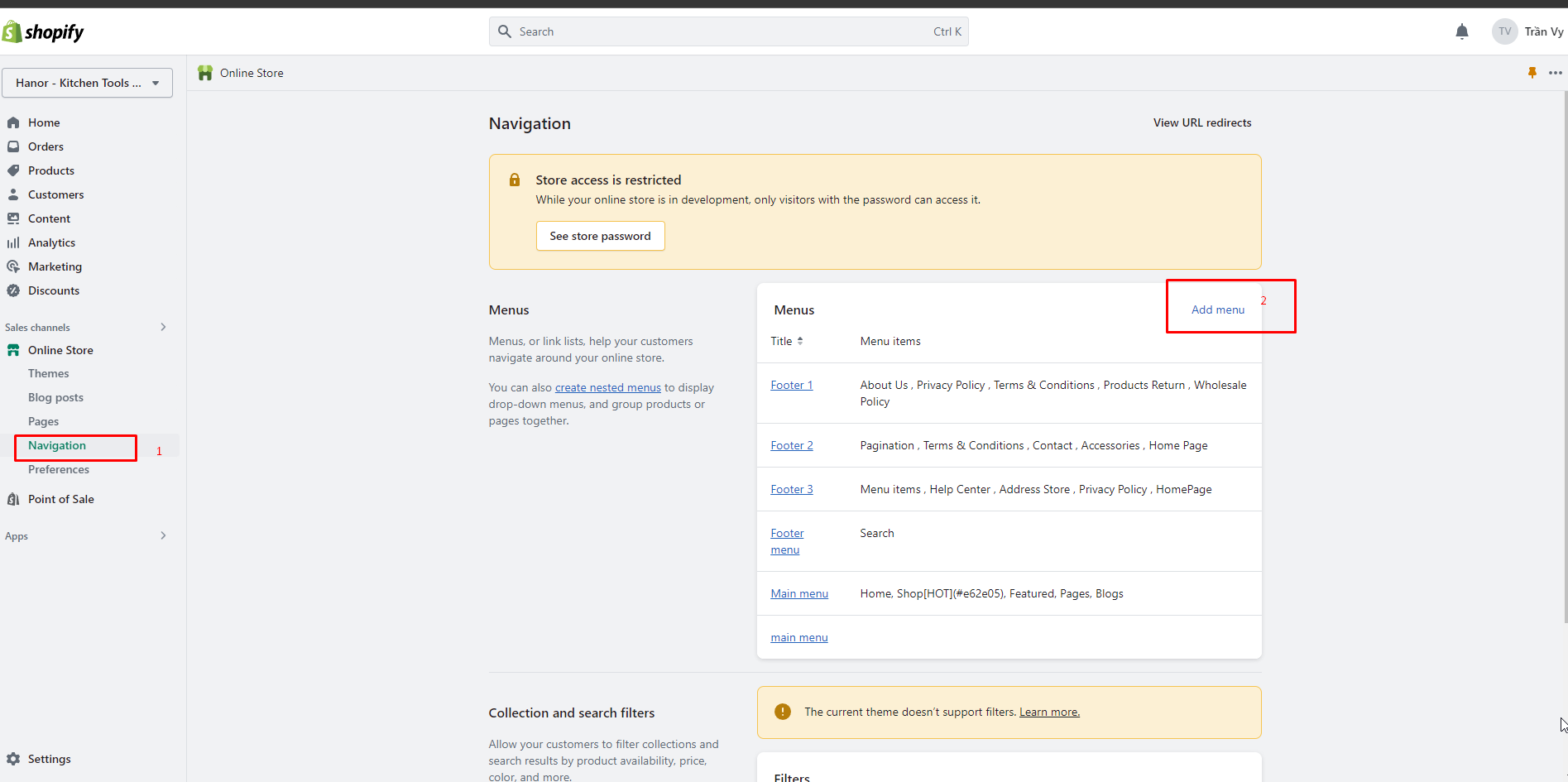Click the Marketing target icon
The width and height of the screenshot is (1568, 782).
(13, 266)
